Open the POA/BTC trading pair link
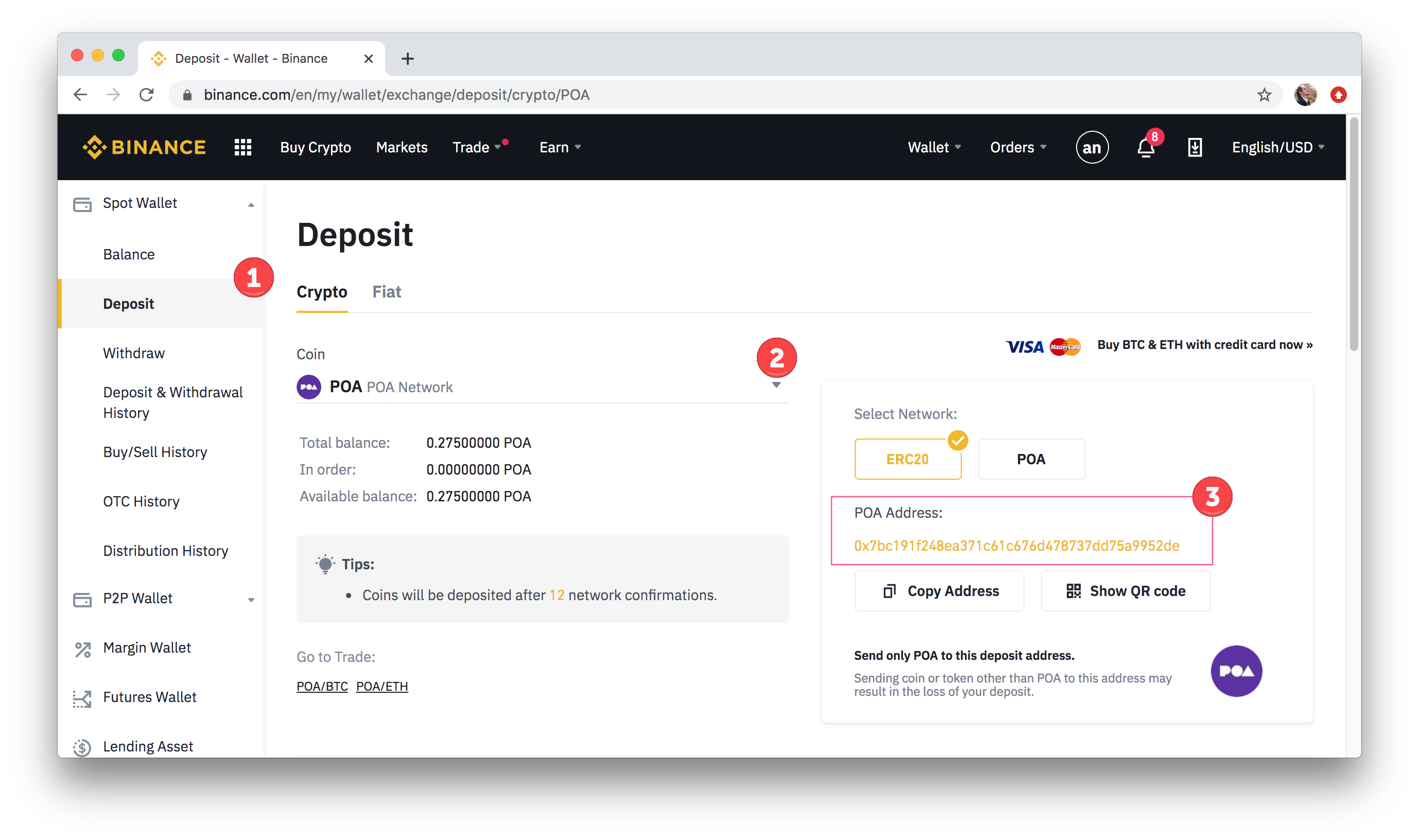1419x840 pixels. click(x=322, y=686)
